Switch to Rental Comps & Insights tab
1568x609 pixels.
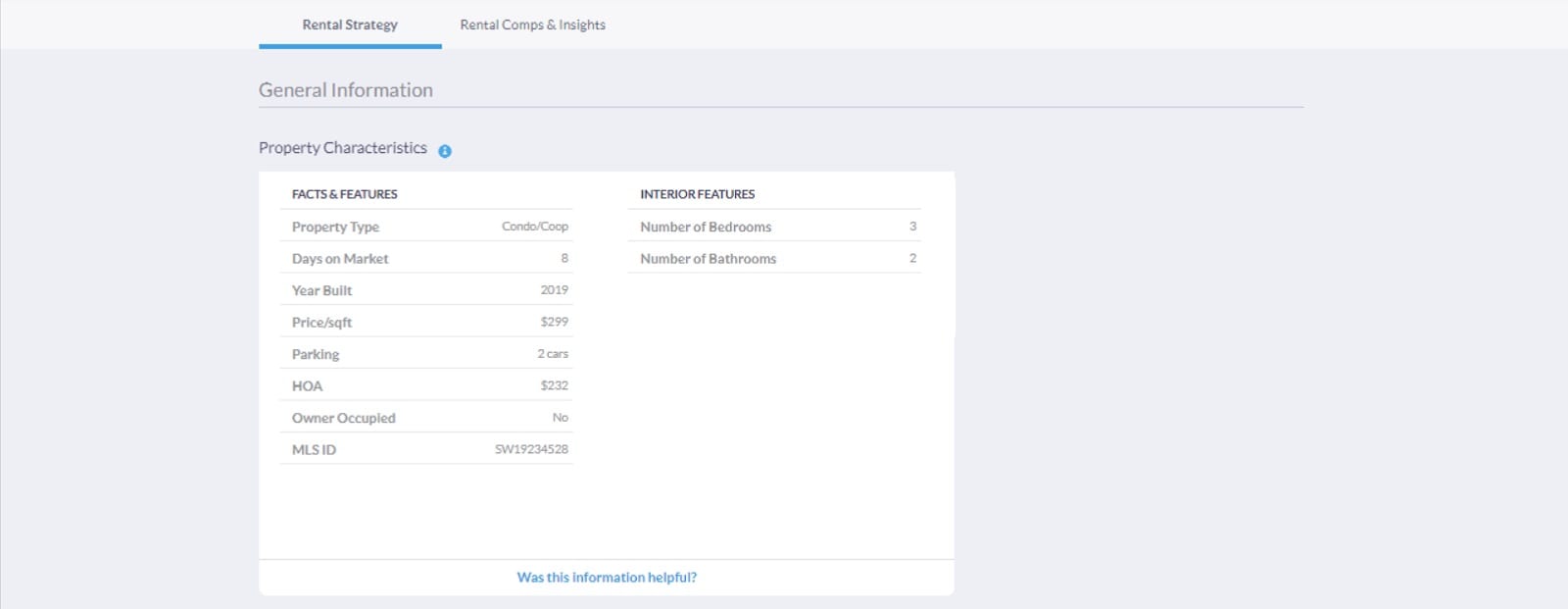click(532, 25)
